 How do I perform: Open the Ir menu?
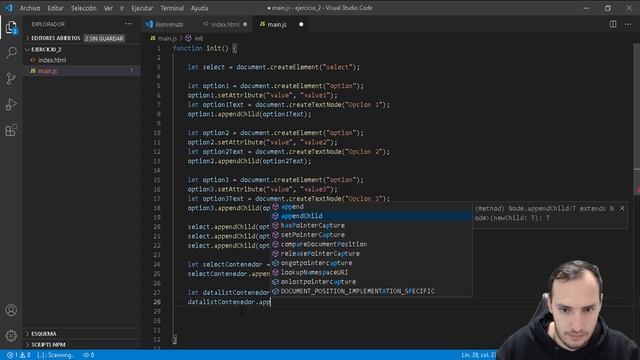pyautogui.click(x=122, y=8)
